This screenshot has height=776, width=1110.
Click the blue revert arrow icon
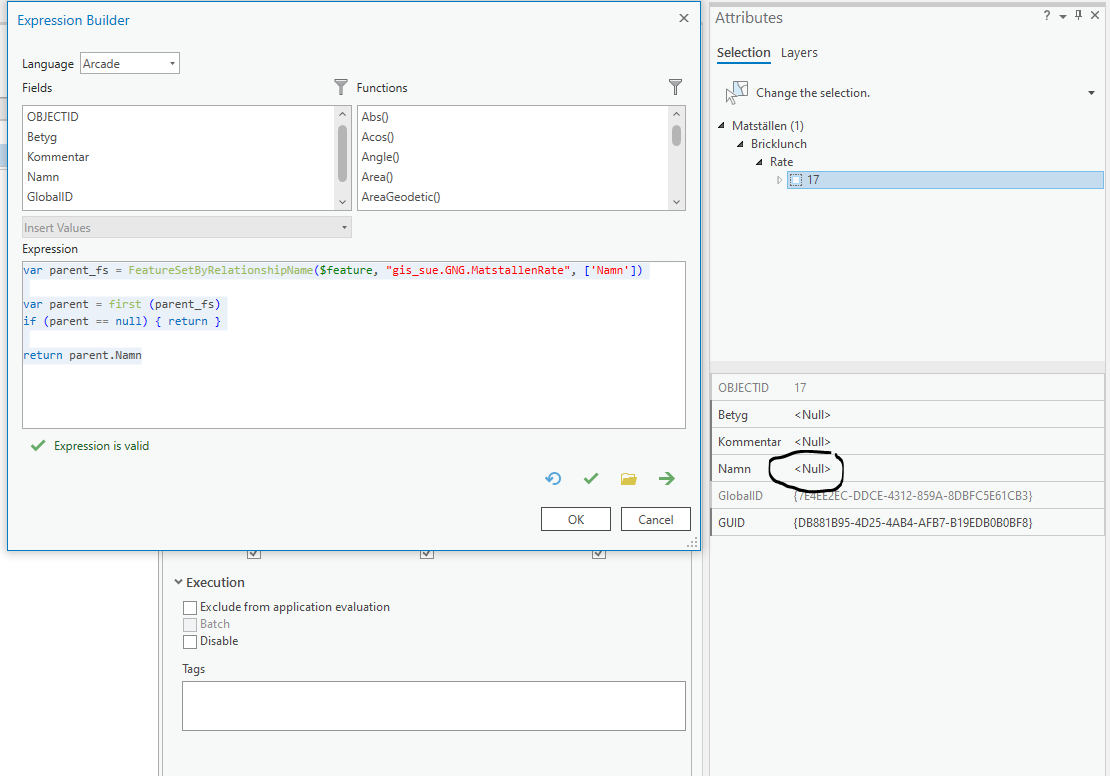click(553, 479)
